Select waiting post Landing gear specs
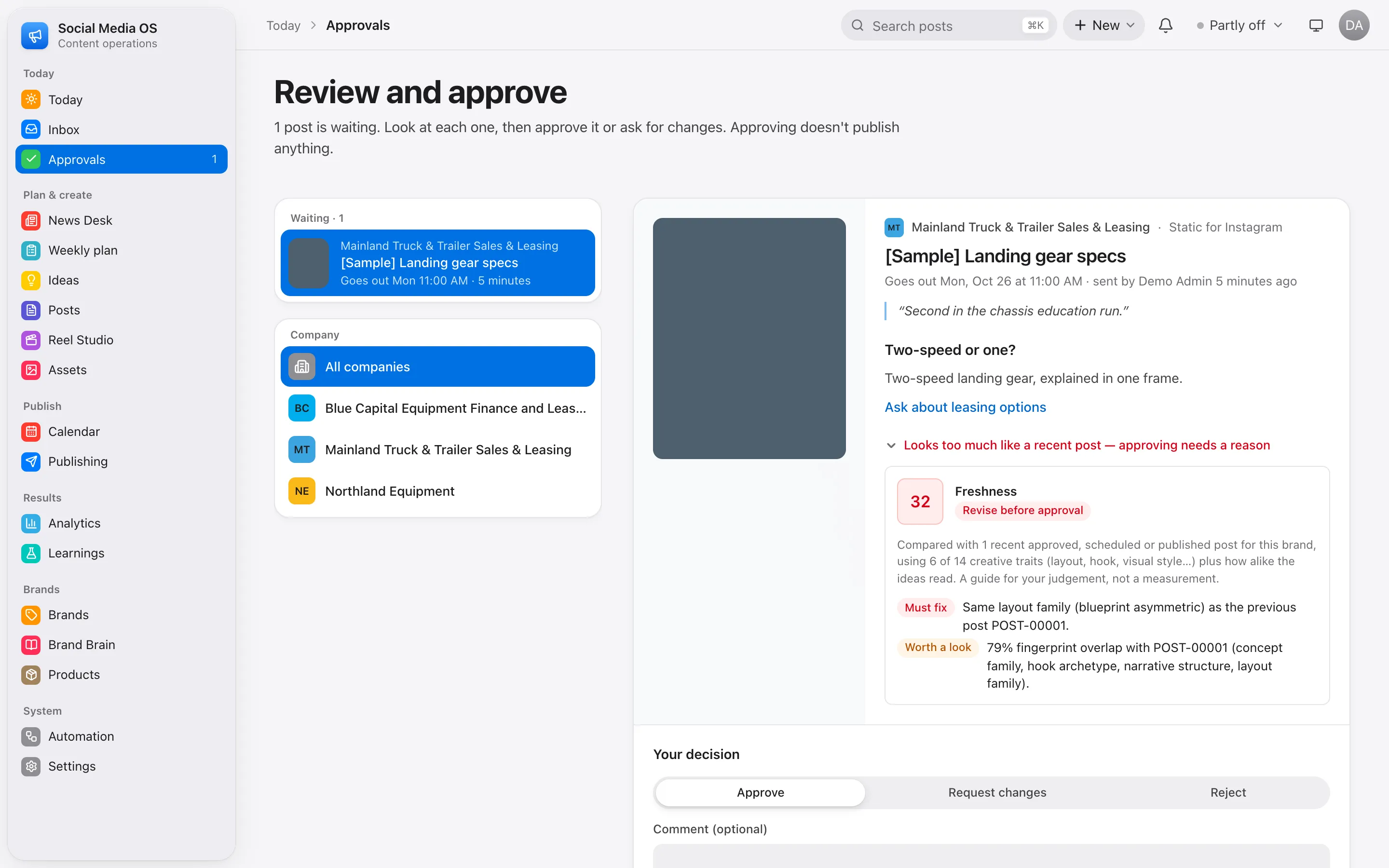This screenshot has width=1389, height=868. pyautogui.click(x=437, y=263)
